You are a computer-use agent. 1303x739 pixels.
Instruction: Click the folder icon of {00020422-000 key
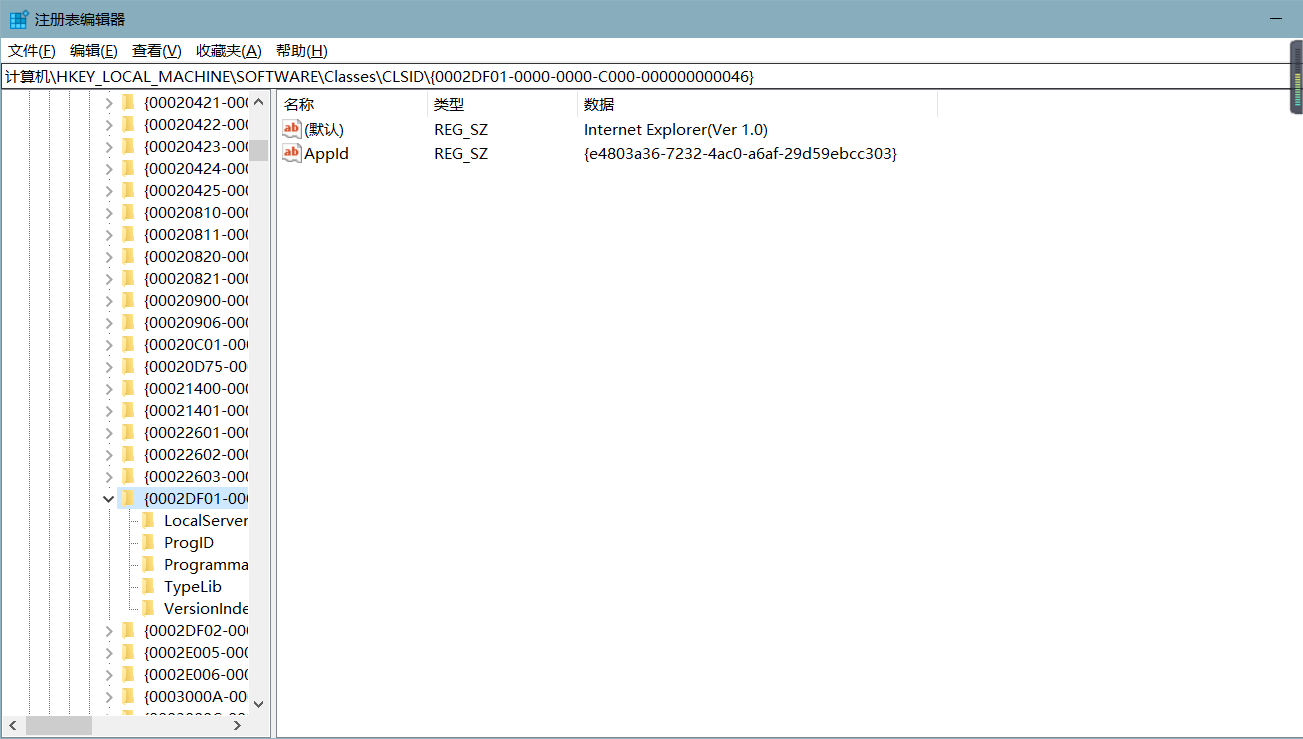pos(128,124)
